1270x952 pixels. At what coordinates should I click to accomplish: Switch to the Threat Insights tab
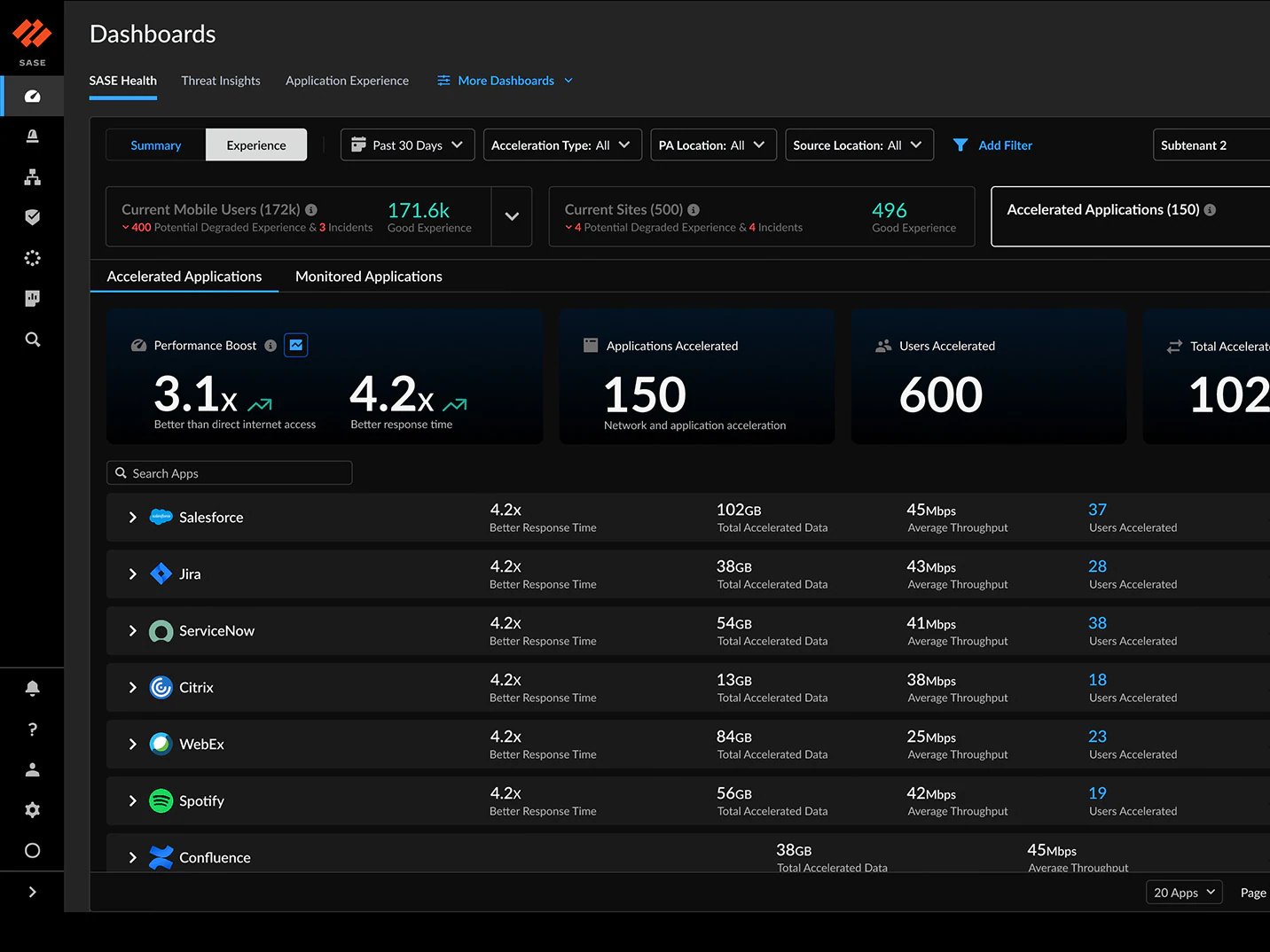coord(221,81)
